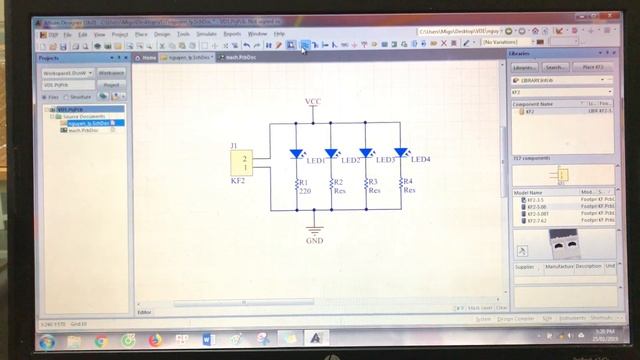The height and width of the screenshot is (360, 640).
Task: Click the navigate forward round arrow button
Action: click(522, 31)
